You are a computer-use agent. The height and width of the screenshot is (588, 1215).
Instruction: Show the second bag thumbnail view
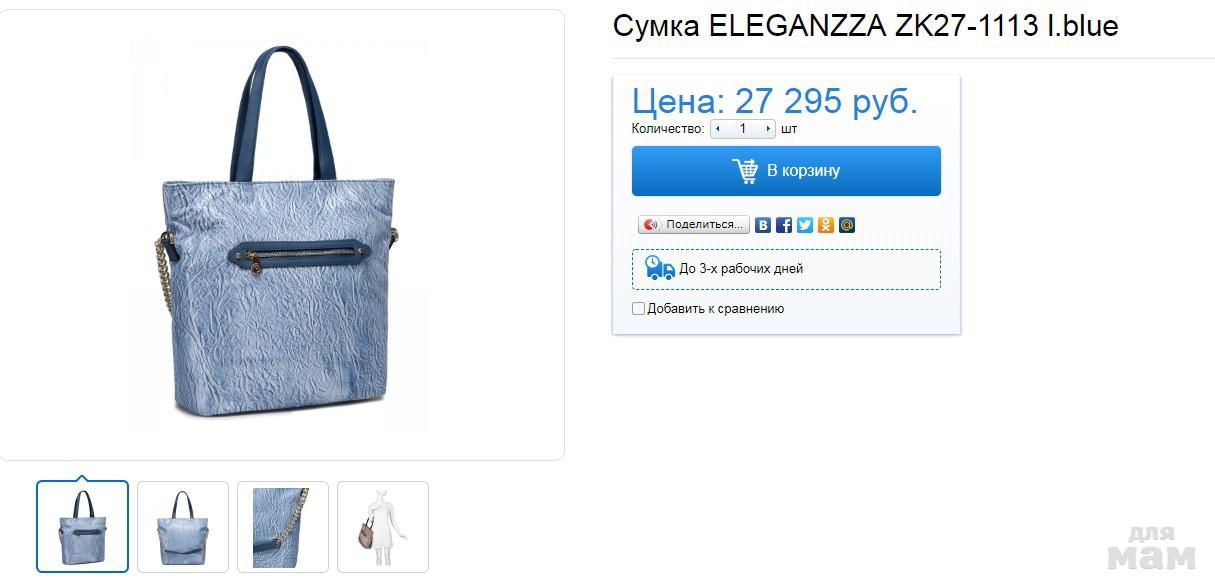pyautogui.click(x=183, y=526)
